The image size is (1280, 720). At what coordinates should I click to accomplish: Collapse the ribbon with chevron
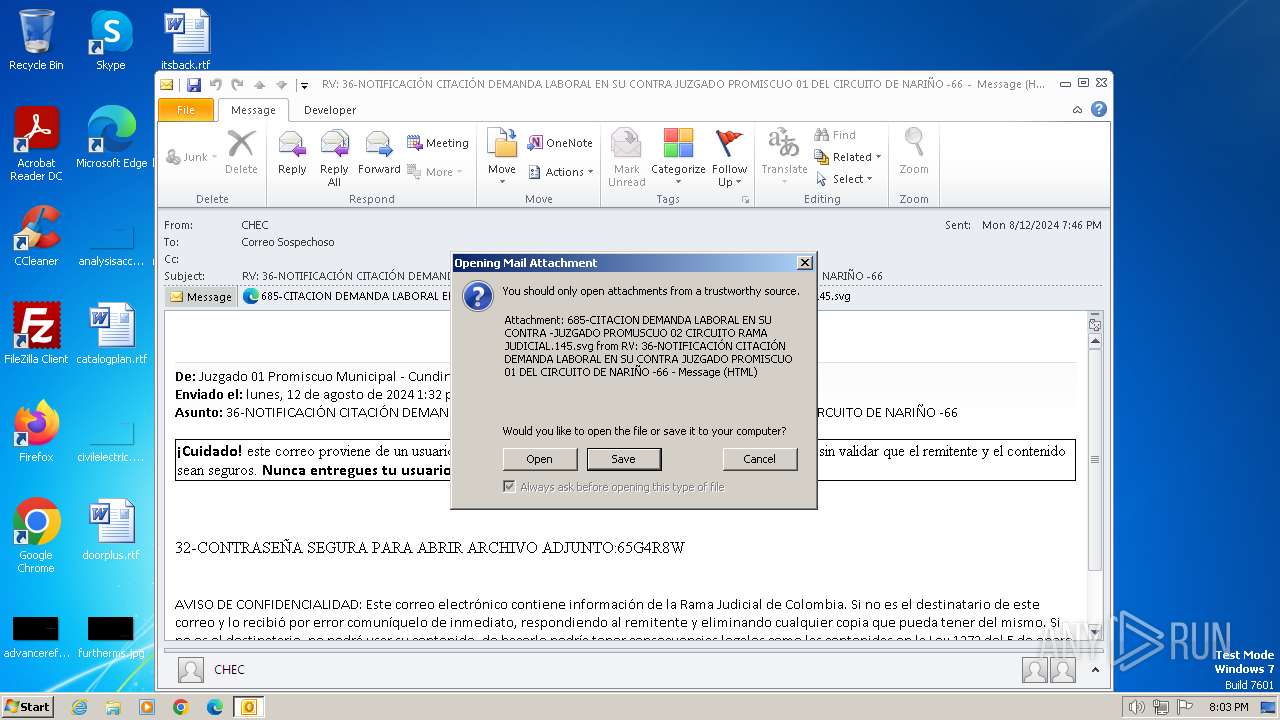click(x=1077, y=110)
